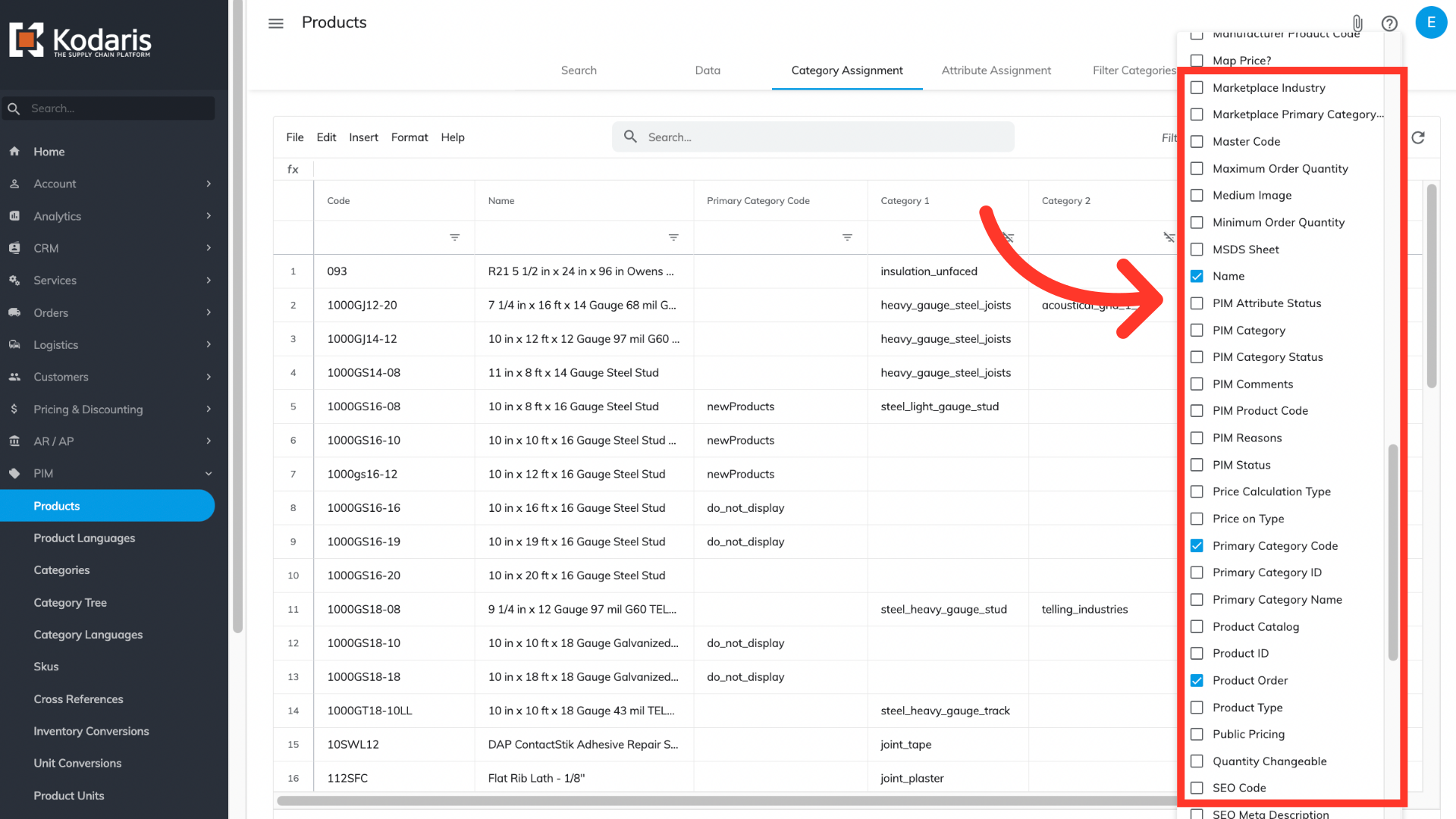This screenshot has height=819, width=1456.
Task: Open the Name column filter icon
Action: coord(673,237)
